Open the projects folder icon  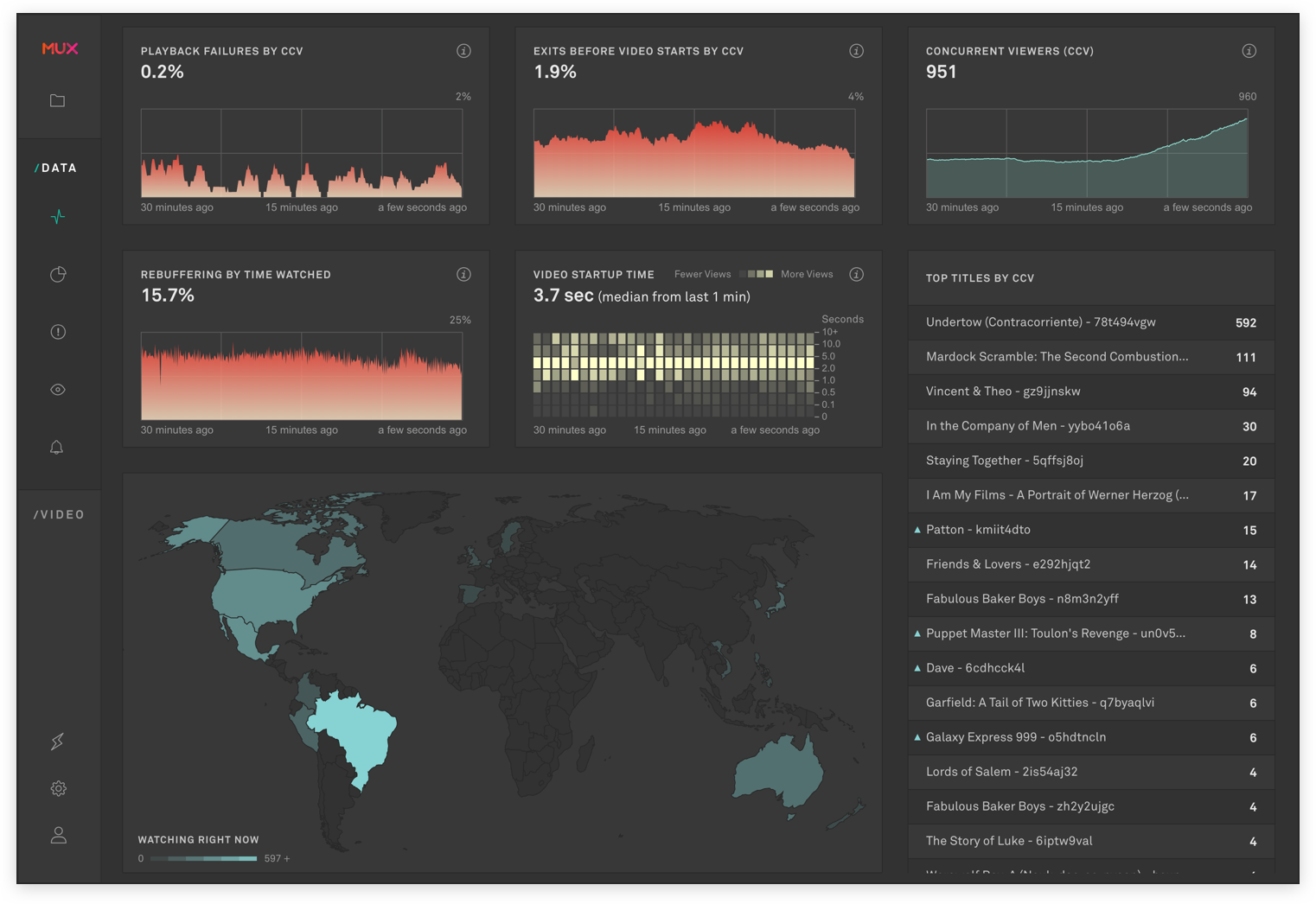coord(57,100)
